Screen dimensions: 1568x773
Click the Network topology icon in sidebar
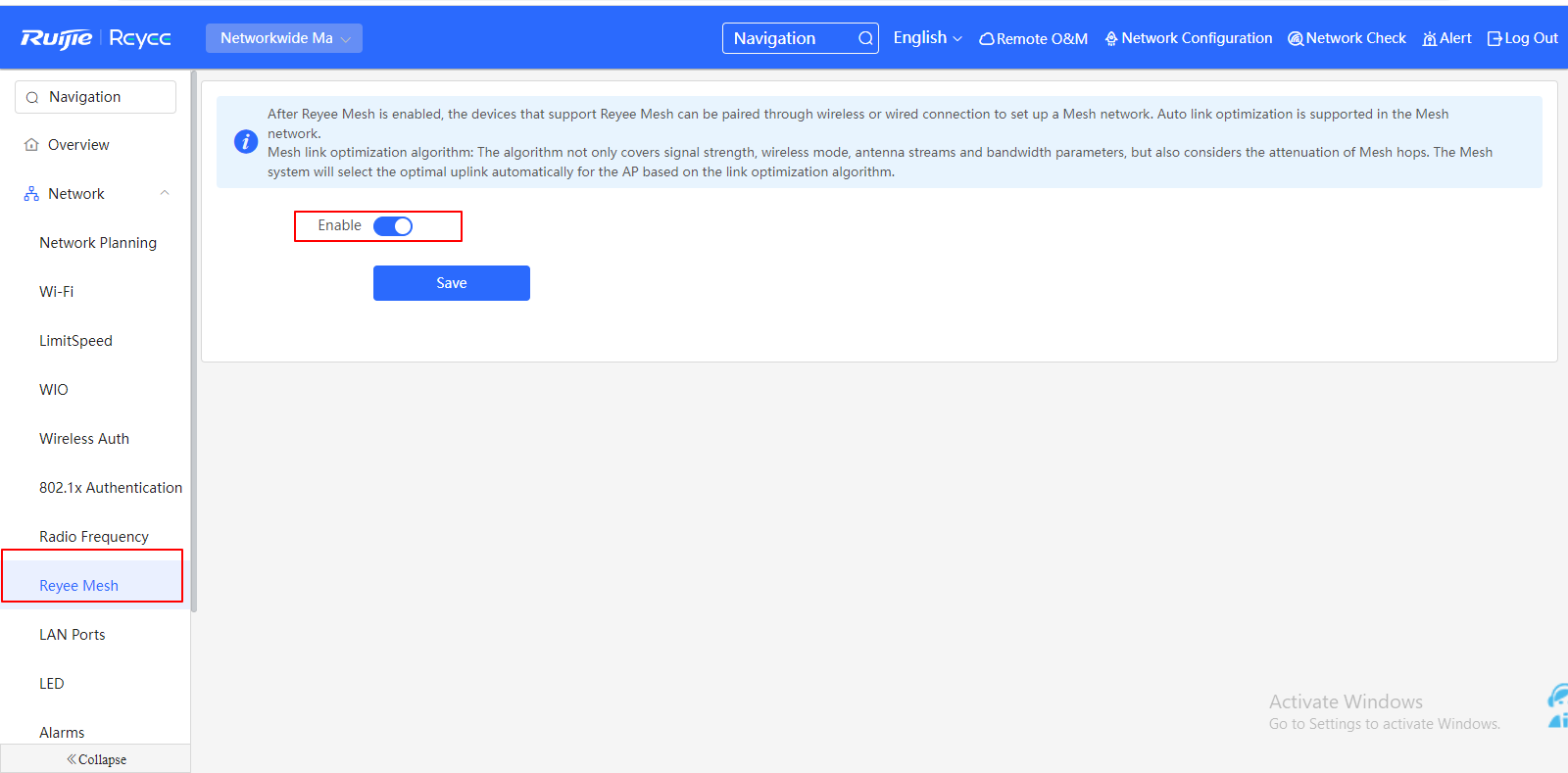(31, 194)
